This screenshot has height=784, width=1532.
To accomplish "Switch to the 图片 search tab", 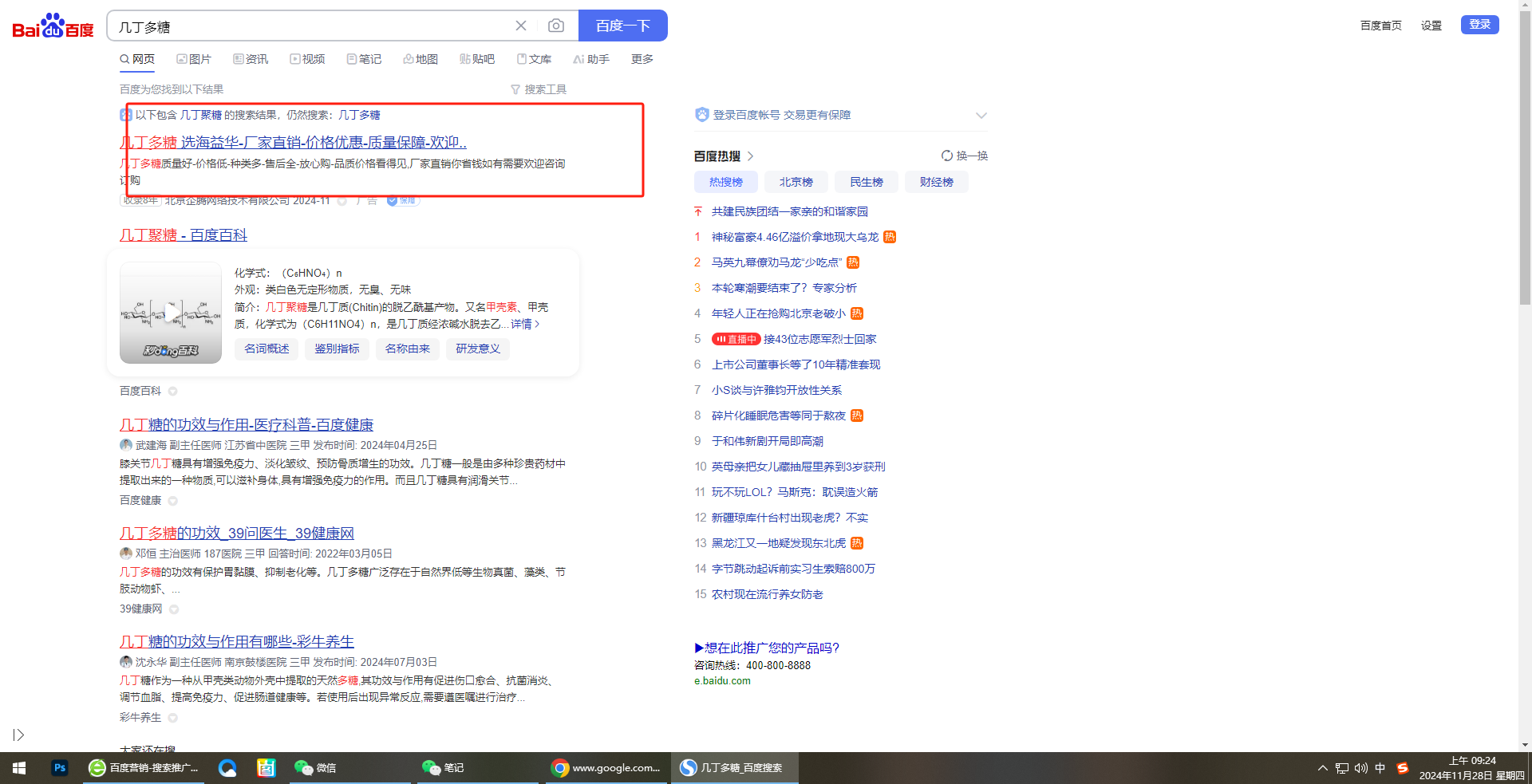I will [x=194, y=59].
